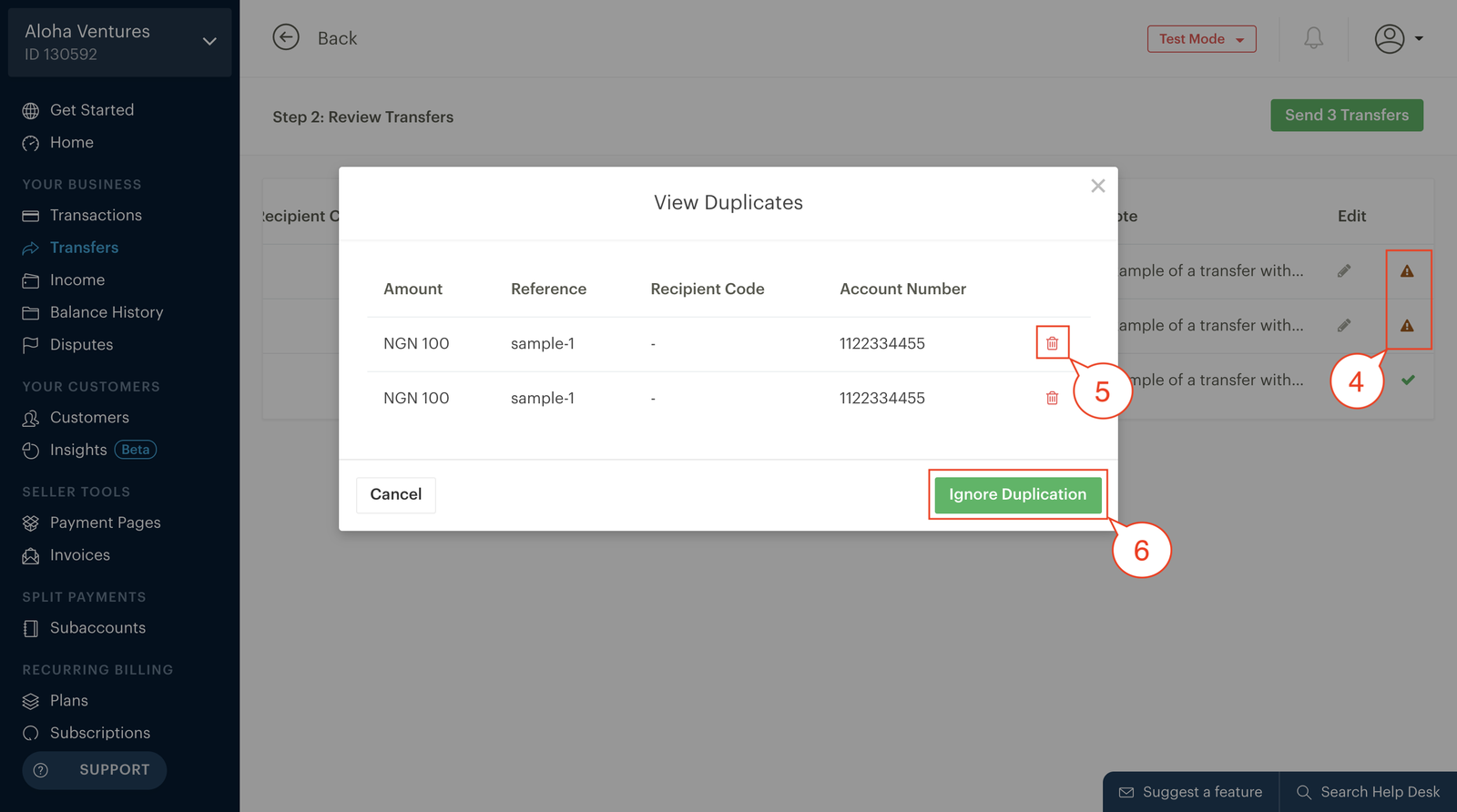Click the Back arrow icon
1457x812 pixels.
pyautogui.click(x=286, y=37)
